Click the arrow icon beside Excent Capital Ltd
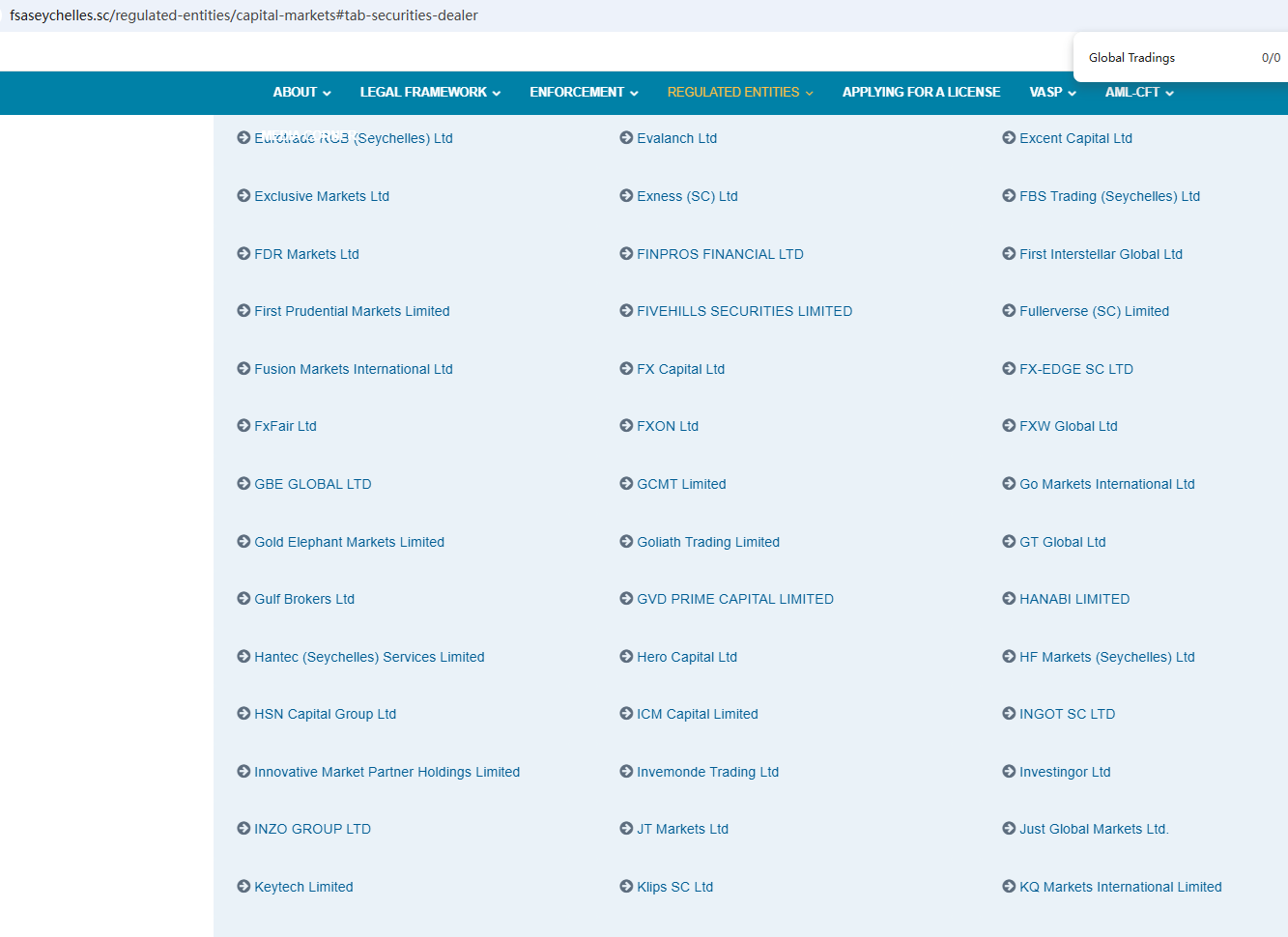The width and height of the screenshot is (1288, 937). point(1009,138)
